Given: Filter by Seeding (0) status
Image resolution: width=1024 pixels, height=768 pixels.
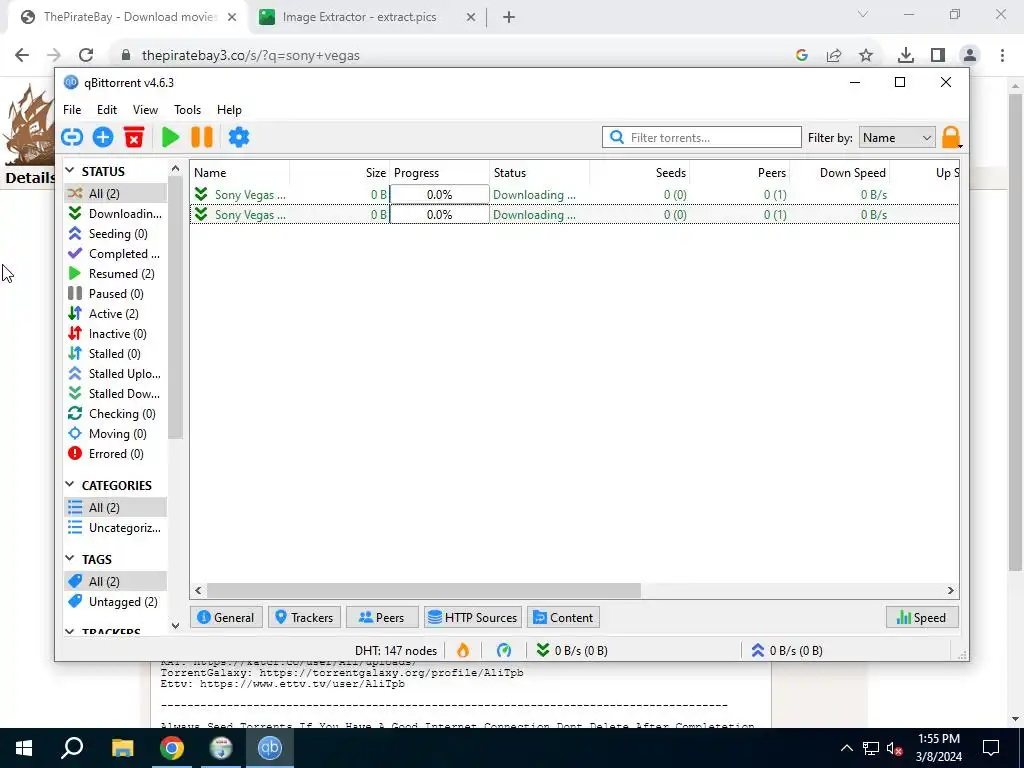Looking at the screenshot, I should point(116,234).
